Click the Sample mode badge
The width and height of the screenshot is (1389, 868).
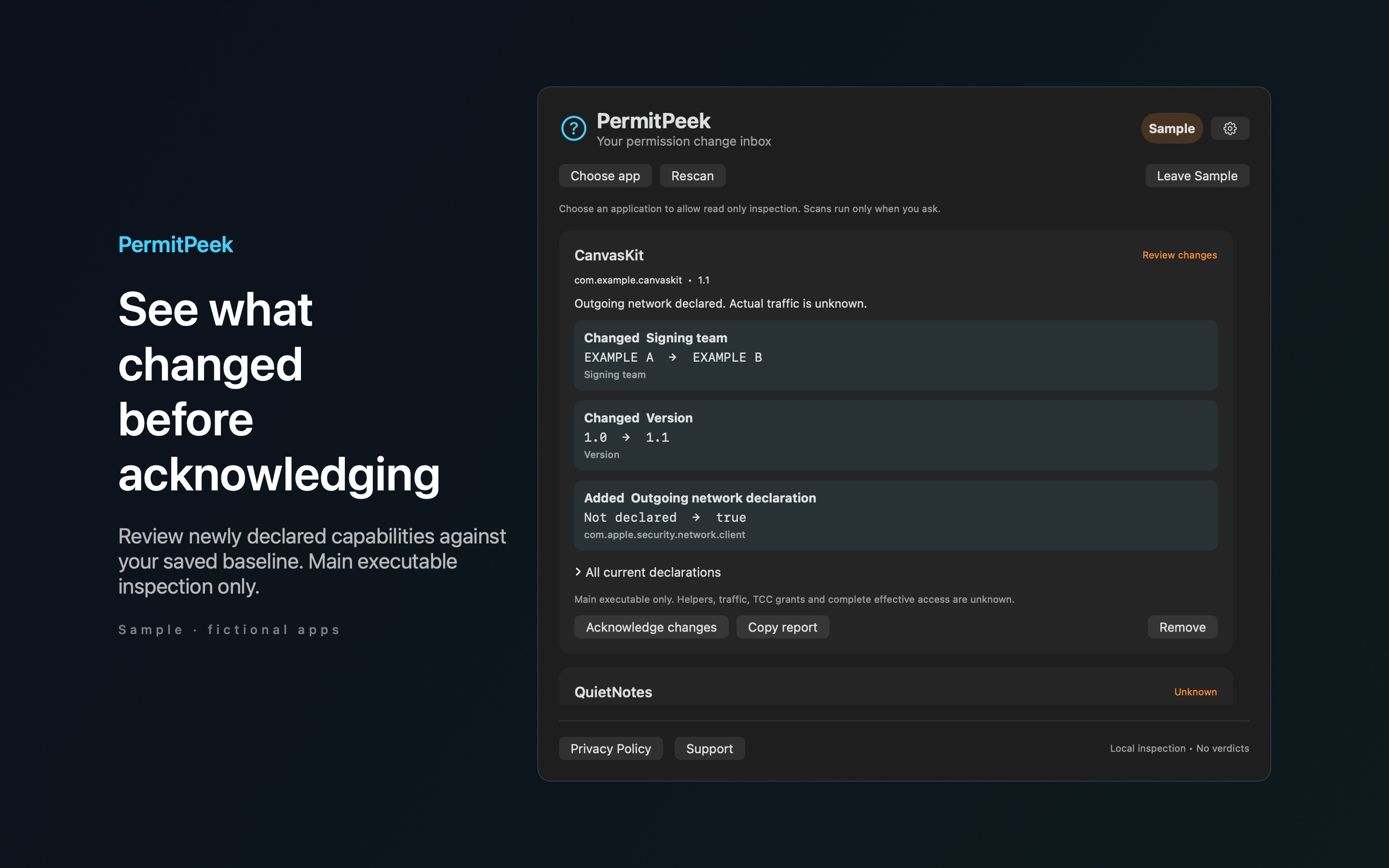(1171, 129)
